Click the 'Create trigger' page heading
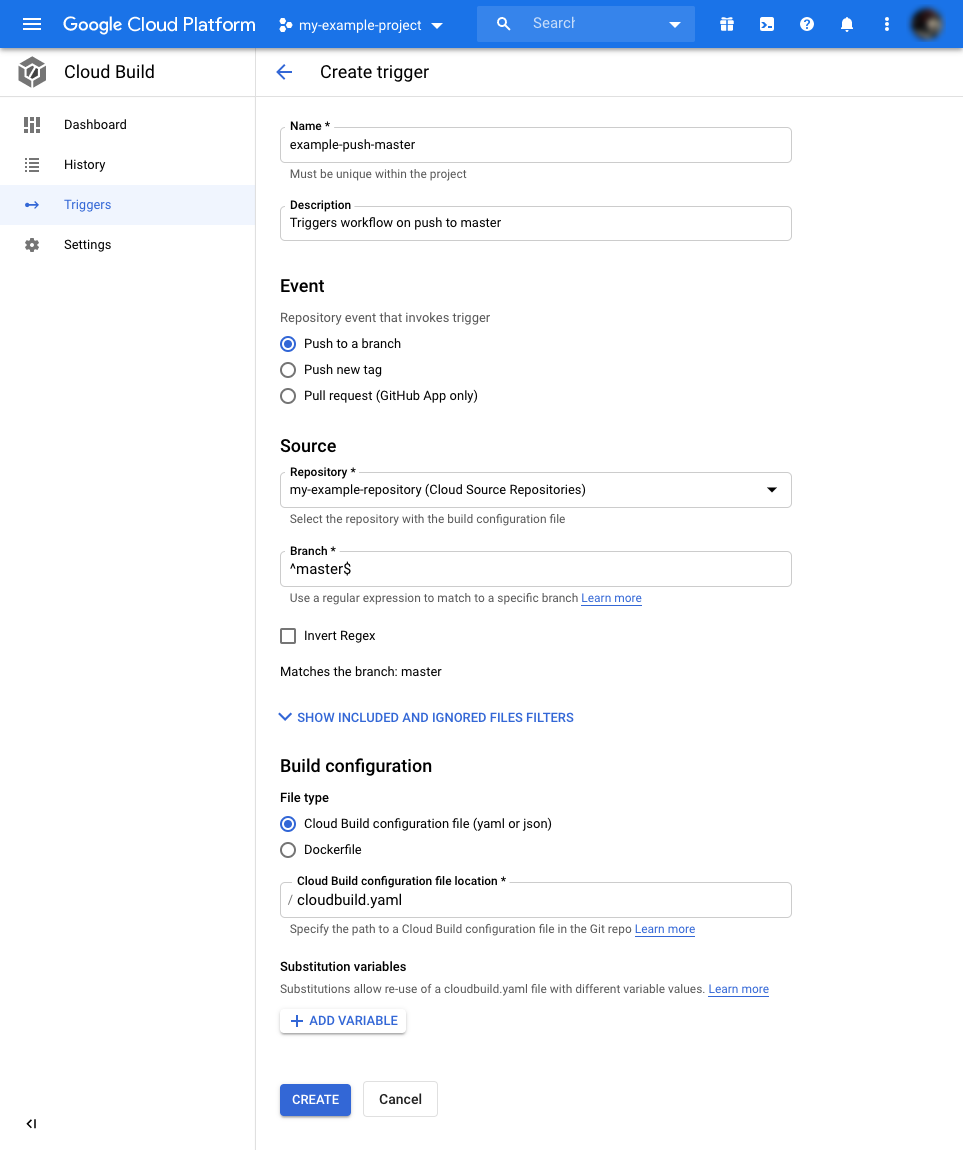The width and height of the screenshot is (963, 1150). tap(374, 72)
